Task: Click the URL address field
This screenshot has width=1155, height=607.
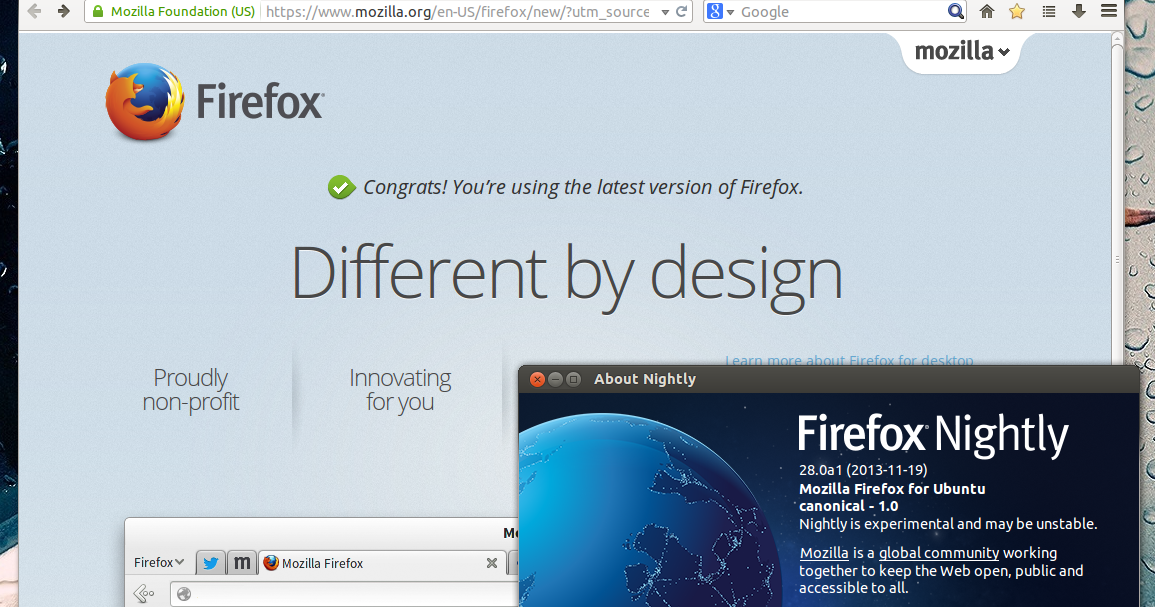Action: tap(457, 12)
